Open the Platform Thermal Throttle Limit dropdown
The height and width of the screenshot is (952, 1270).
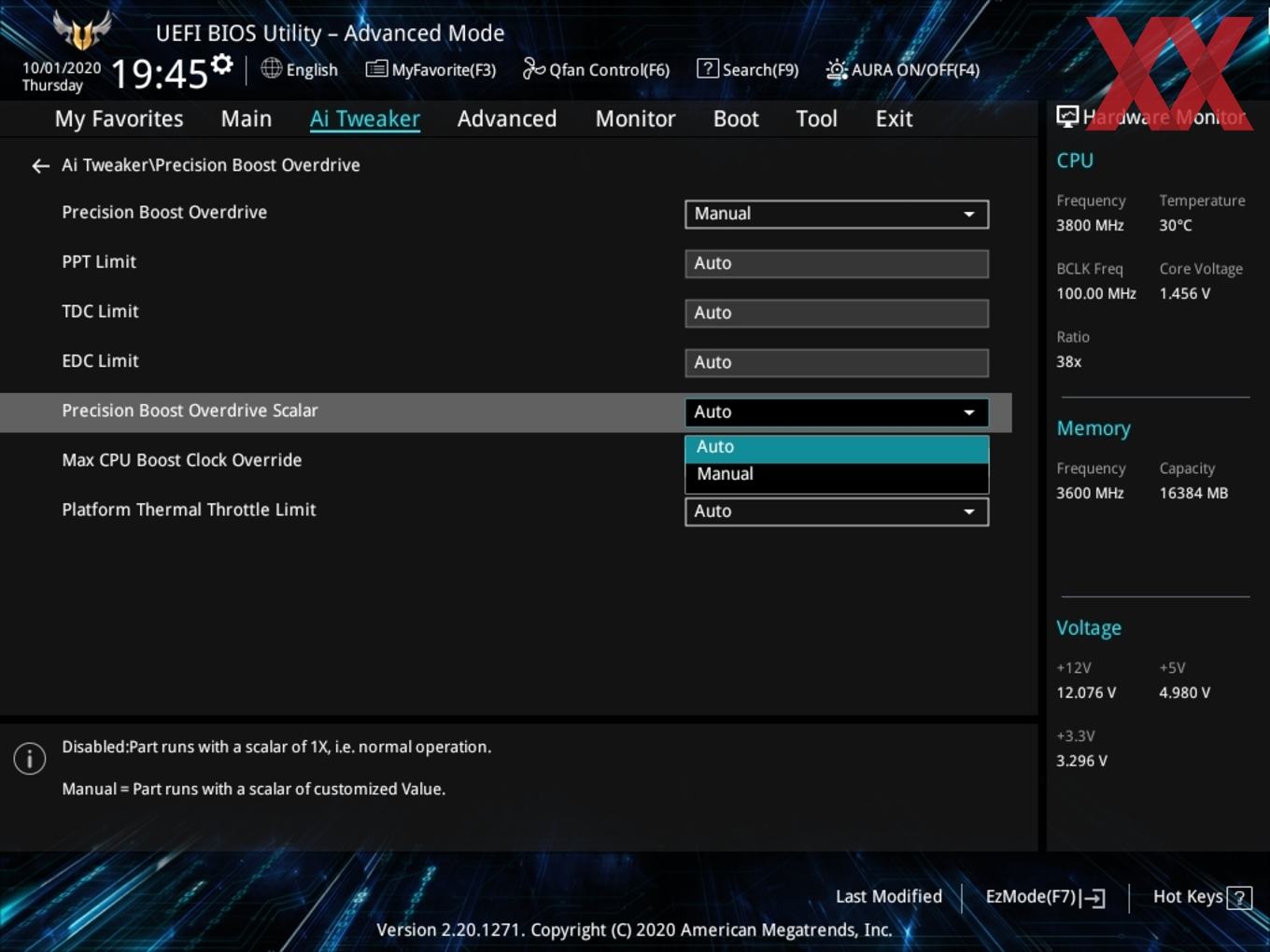click(837, 511)
